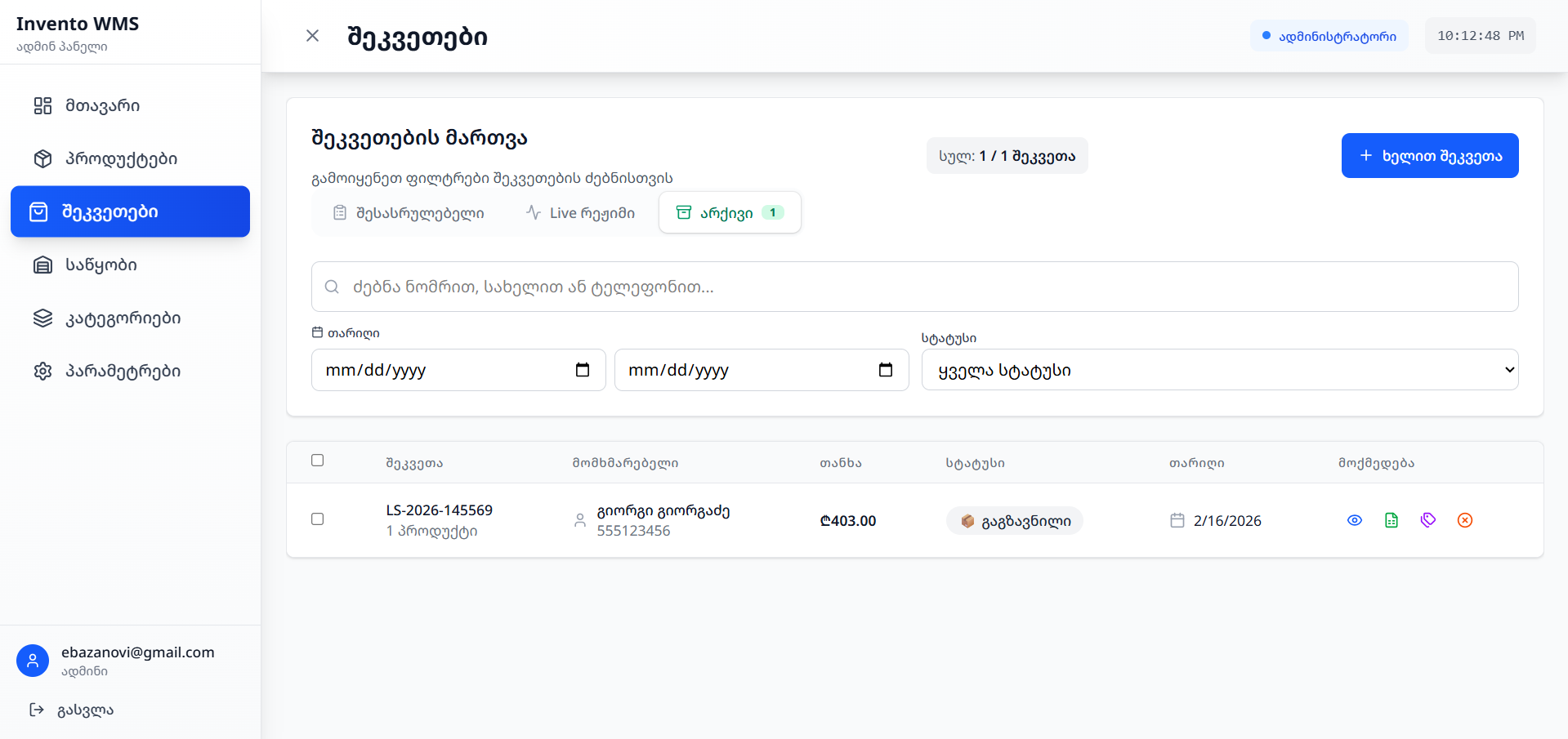Cancel order with red X circle icon
Screen dimensions: 1568x739
[x=1465, y=520]
